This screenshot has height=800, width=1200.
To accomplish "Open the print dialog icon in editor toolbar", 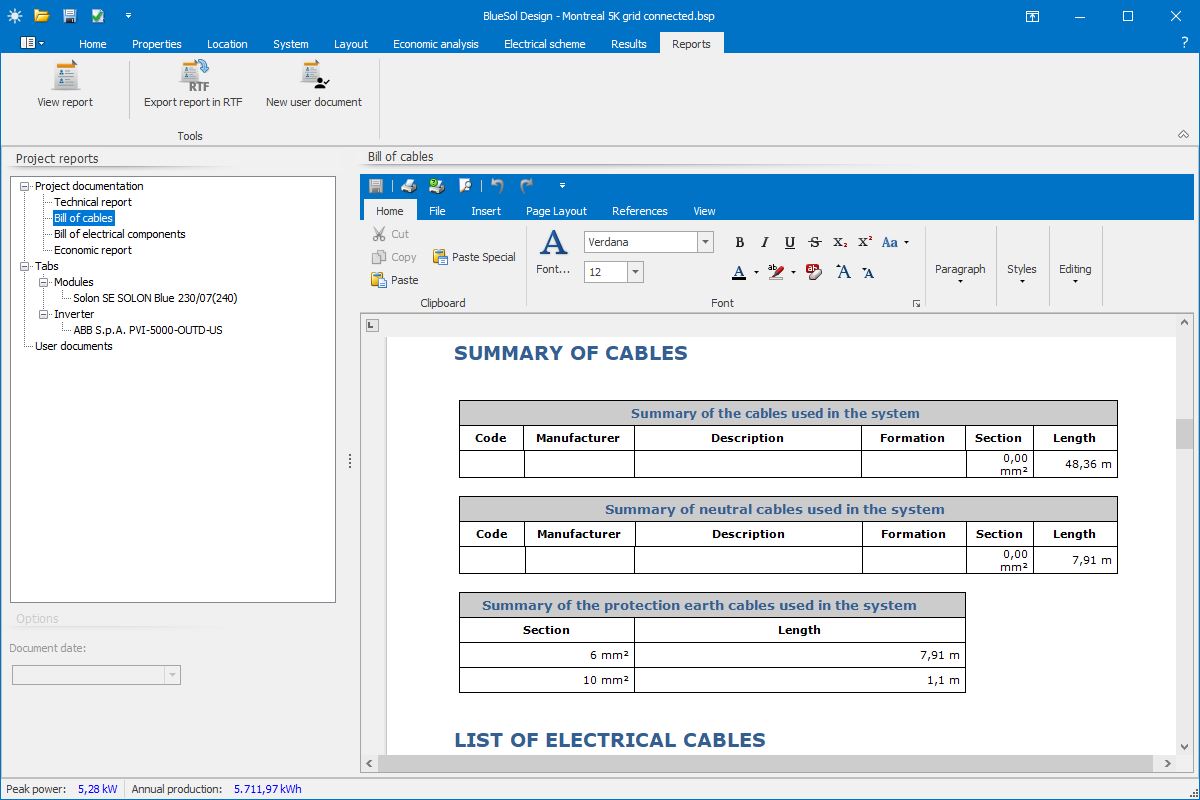I will (437, 186).
